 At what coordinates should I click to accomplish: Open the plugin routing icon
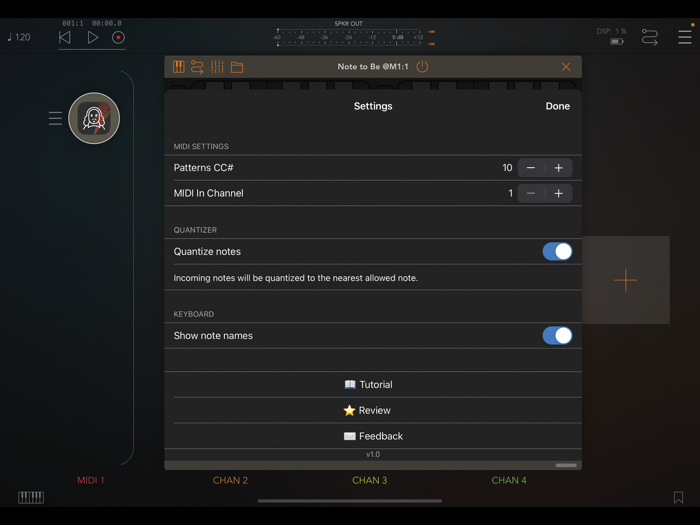click(x=197, y=67)
